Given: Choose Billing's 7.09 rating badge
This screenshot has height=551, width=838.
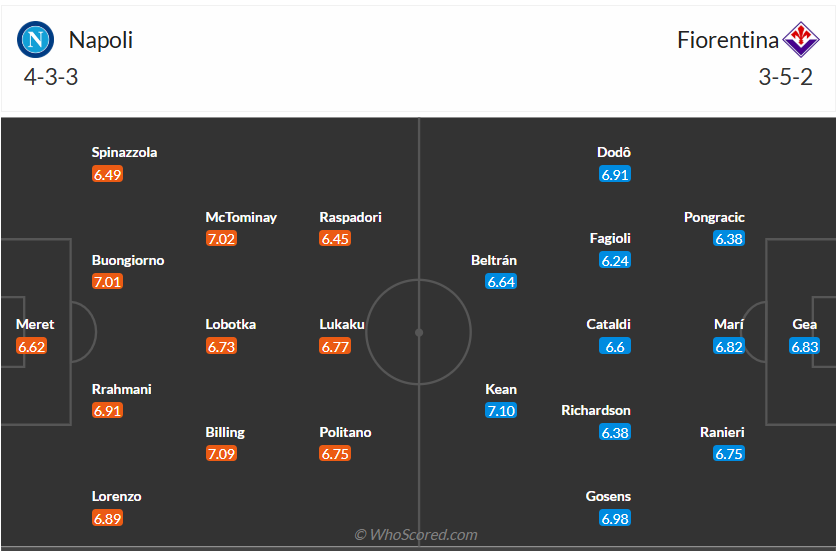Looking at the screenshot, I should pos(221,454).
